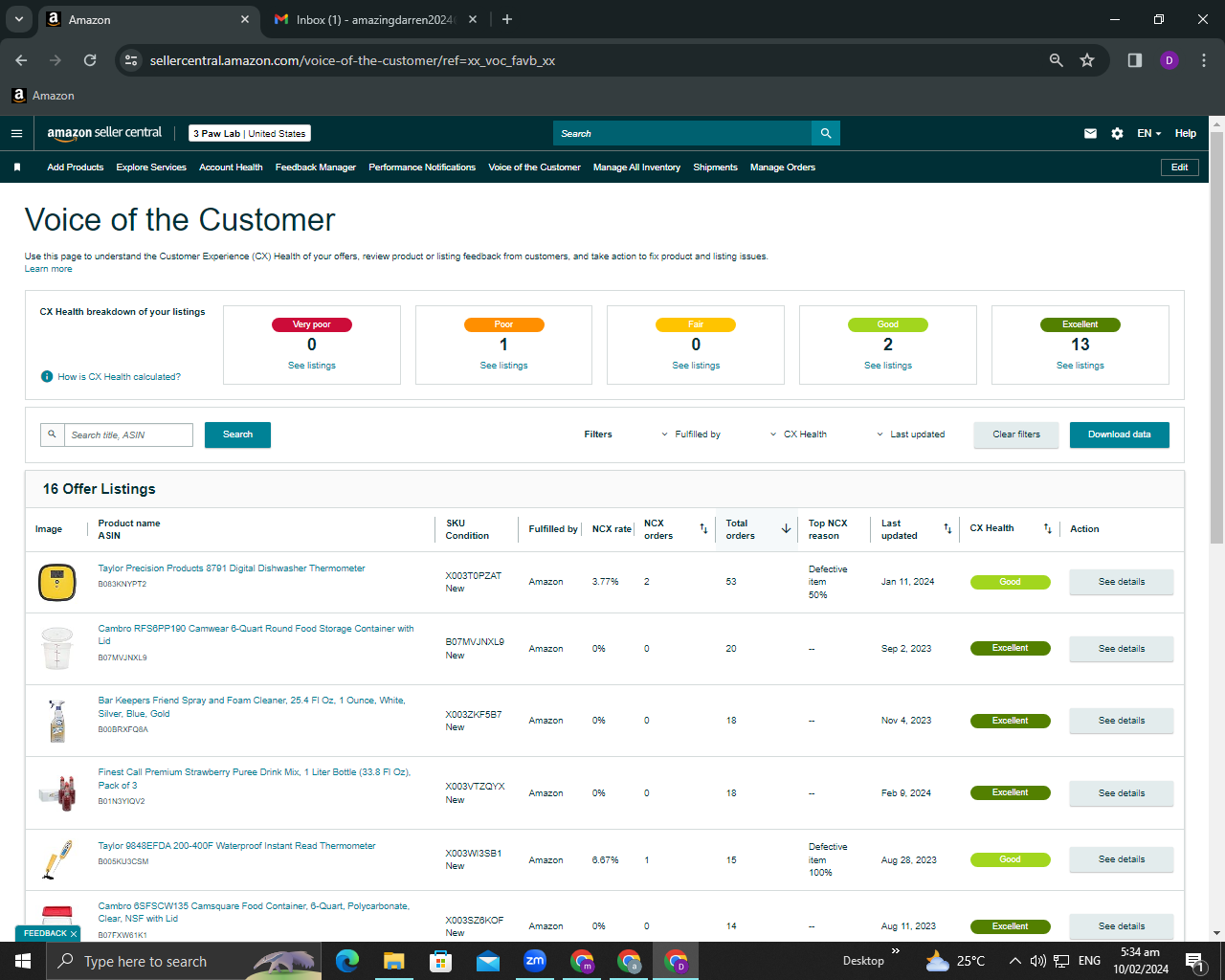Expand the Last updated filter
The width and height of the screenshot is (1225, 980).
911,434
